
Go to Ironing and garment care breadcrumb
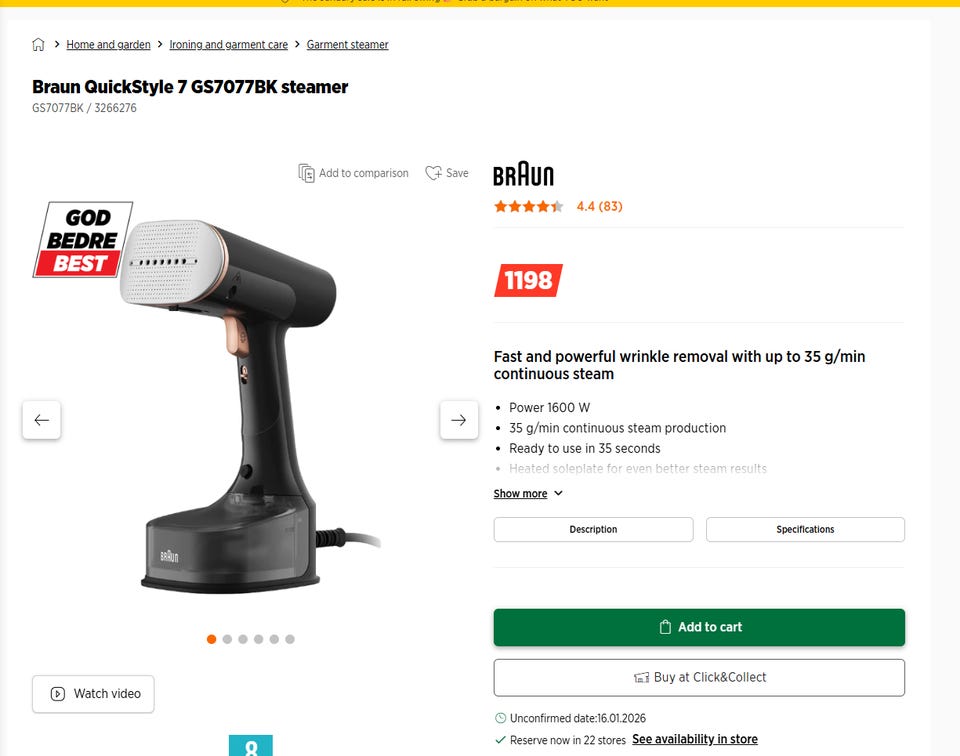click(x=228, y=45)
